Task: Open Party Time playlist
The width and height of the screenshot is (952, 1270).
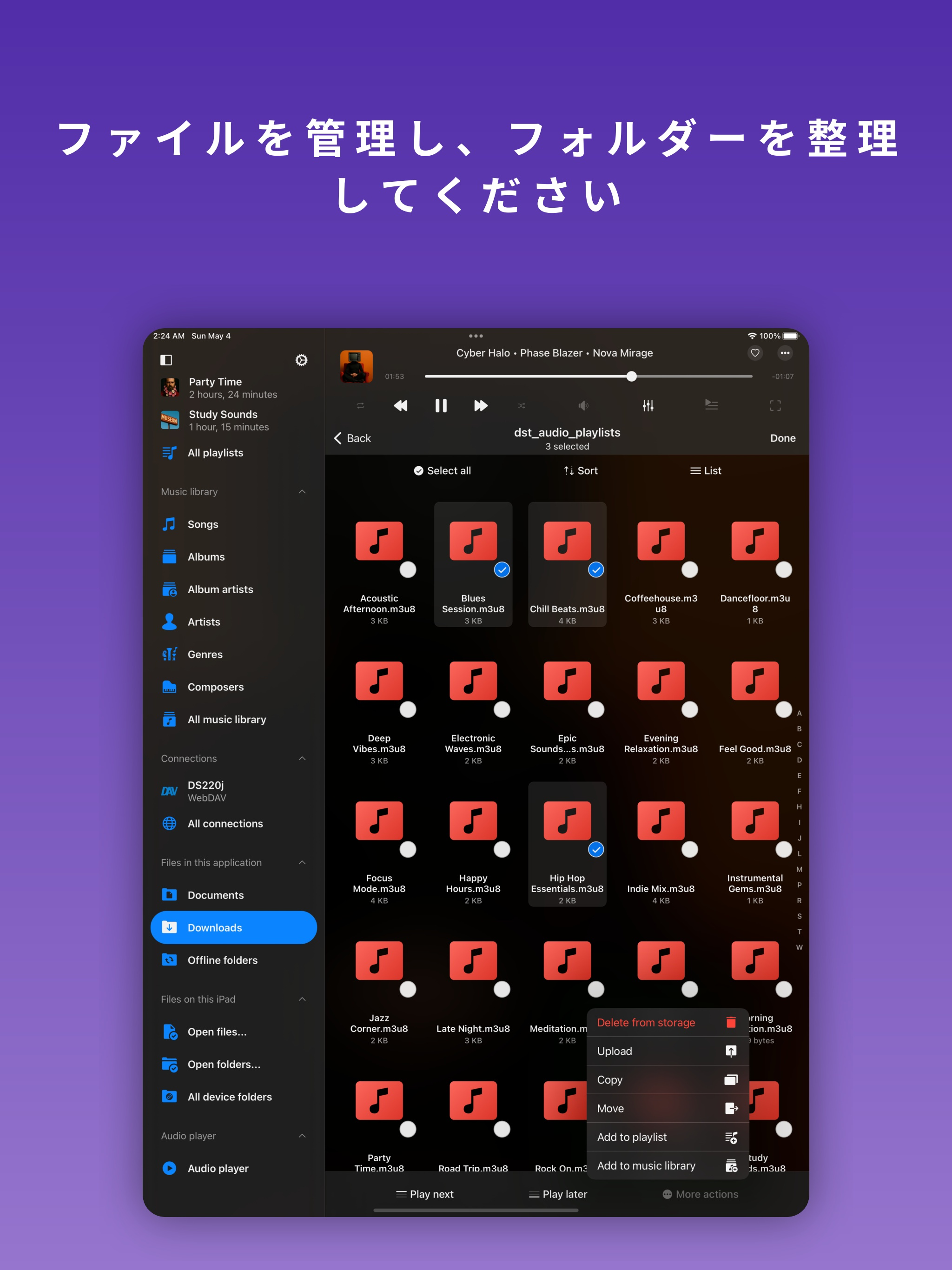Action: [234, 388]
